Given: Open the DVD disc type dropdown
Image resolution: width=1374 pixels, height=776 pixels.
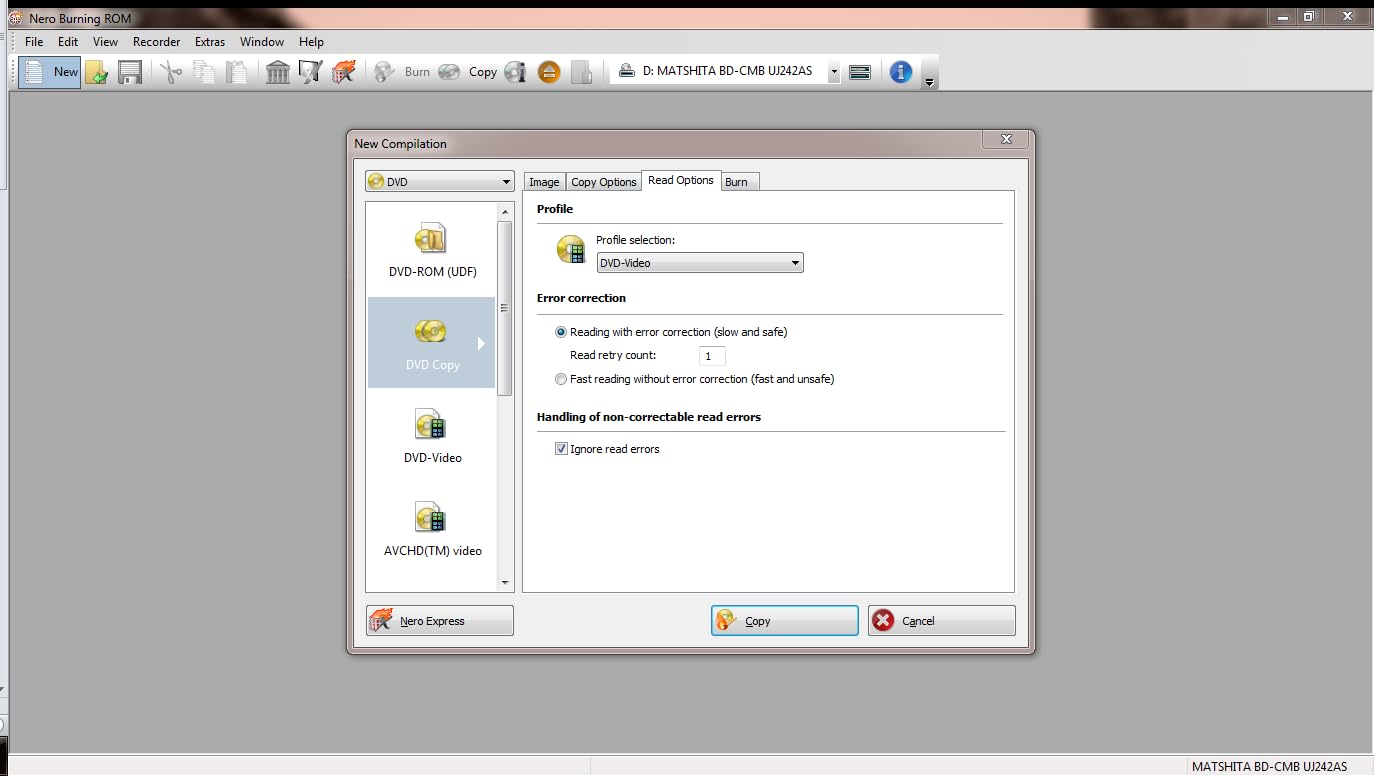Looking at the screenshot, I should [x=440, y=182].
